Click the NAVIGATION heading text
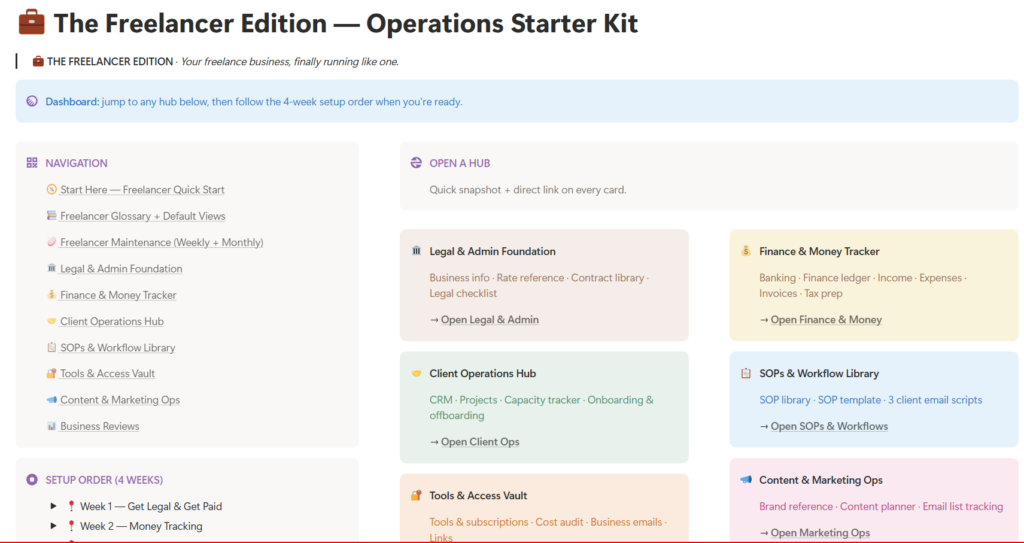 (76, 163)
